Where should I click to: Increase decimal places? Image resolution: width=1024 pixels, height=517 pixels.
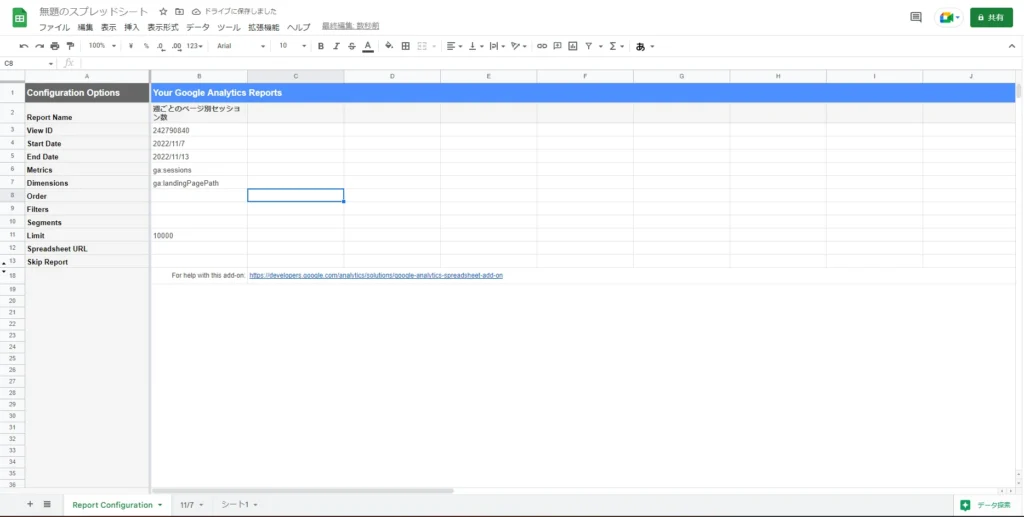(x=176, y=46)
